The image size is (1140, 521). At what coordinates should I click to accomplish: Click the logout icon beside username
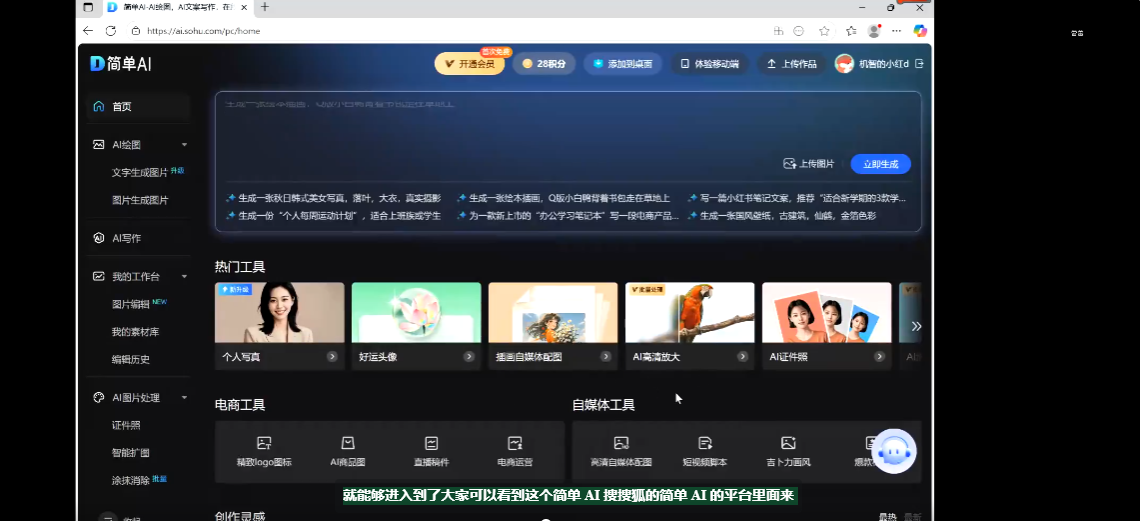(x=919, y=64)
